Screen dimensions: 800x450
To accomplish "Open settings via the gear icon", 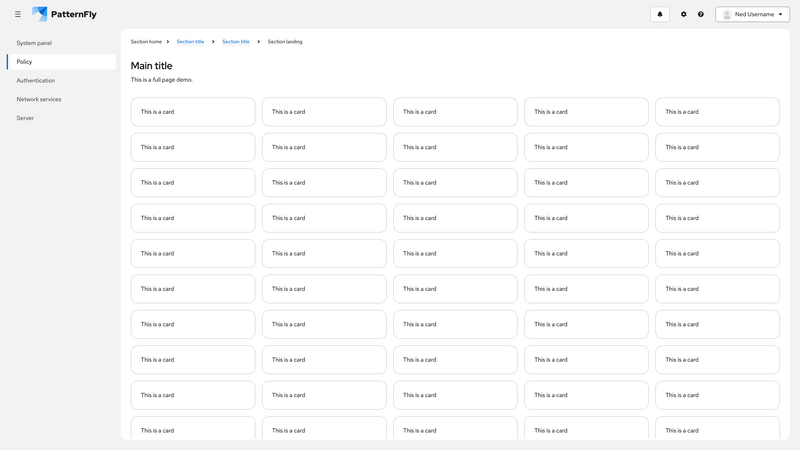I will 684,14.
